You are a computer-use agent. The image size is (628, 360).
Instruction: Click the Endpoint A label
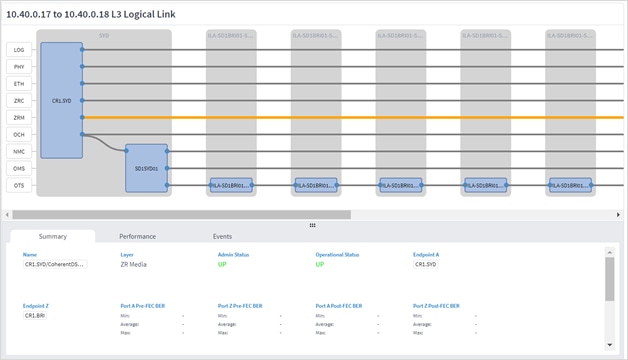[426, 255]
